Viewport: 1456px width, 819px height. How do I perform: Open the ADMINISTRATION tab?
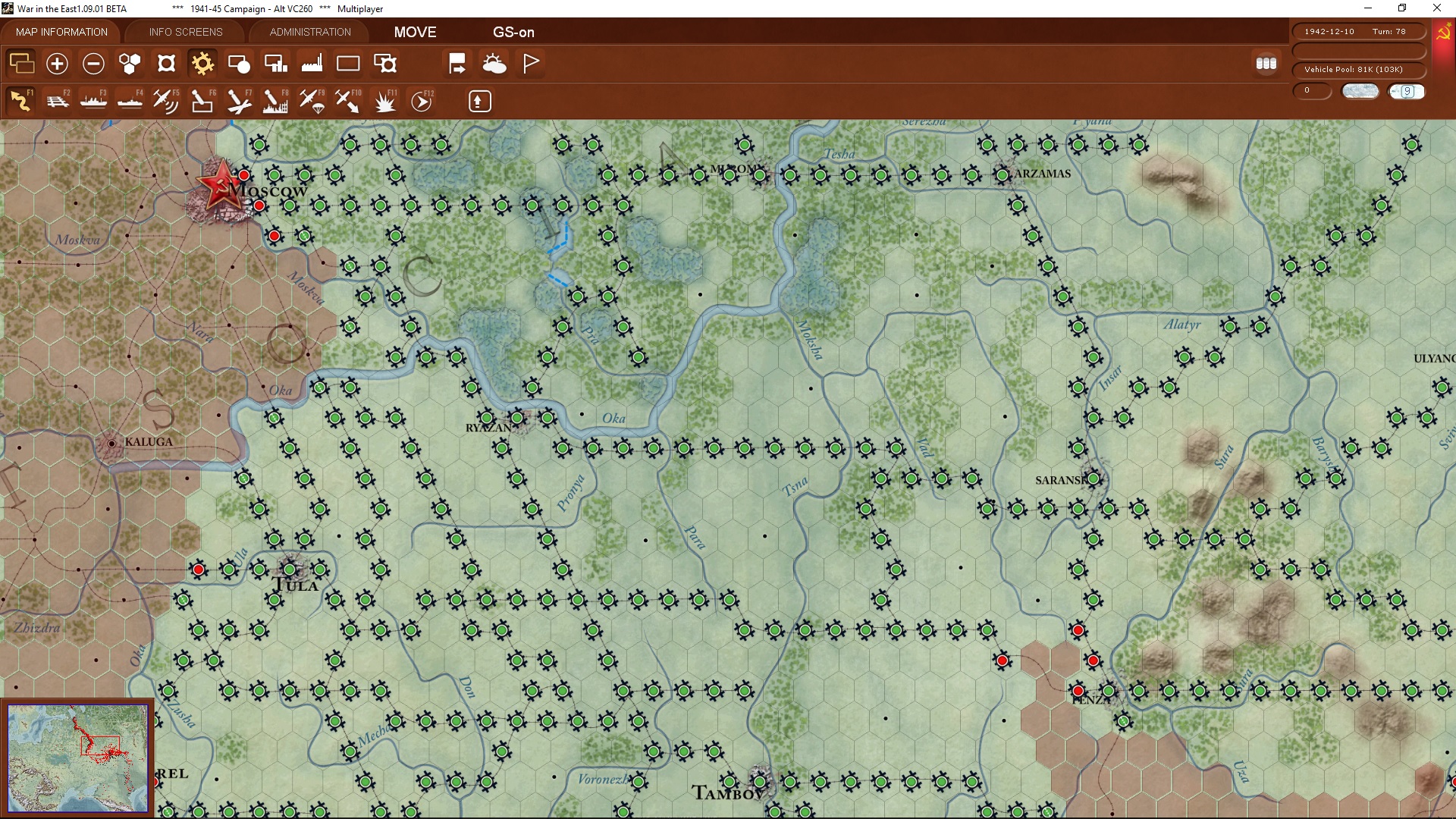310,32
